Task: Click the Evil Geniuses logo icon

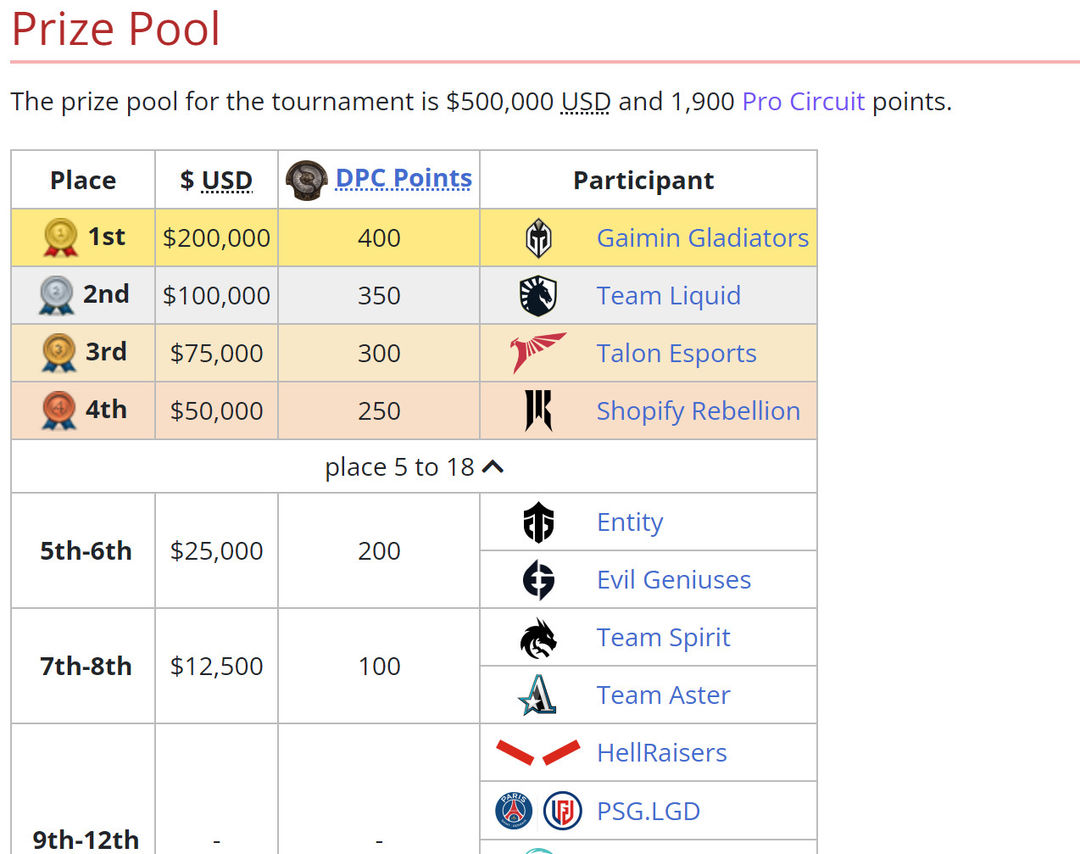Action: pos(538,580)
